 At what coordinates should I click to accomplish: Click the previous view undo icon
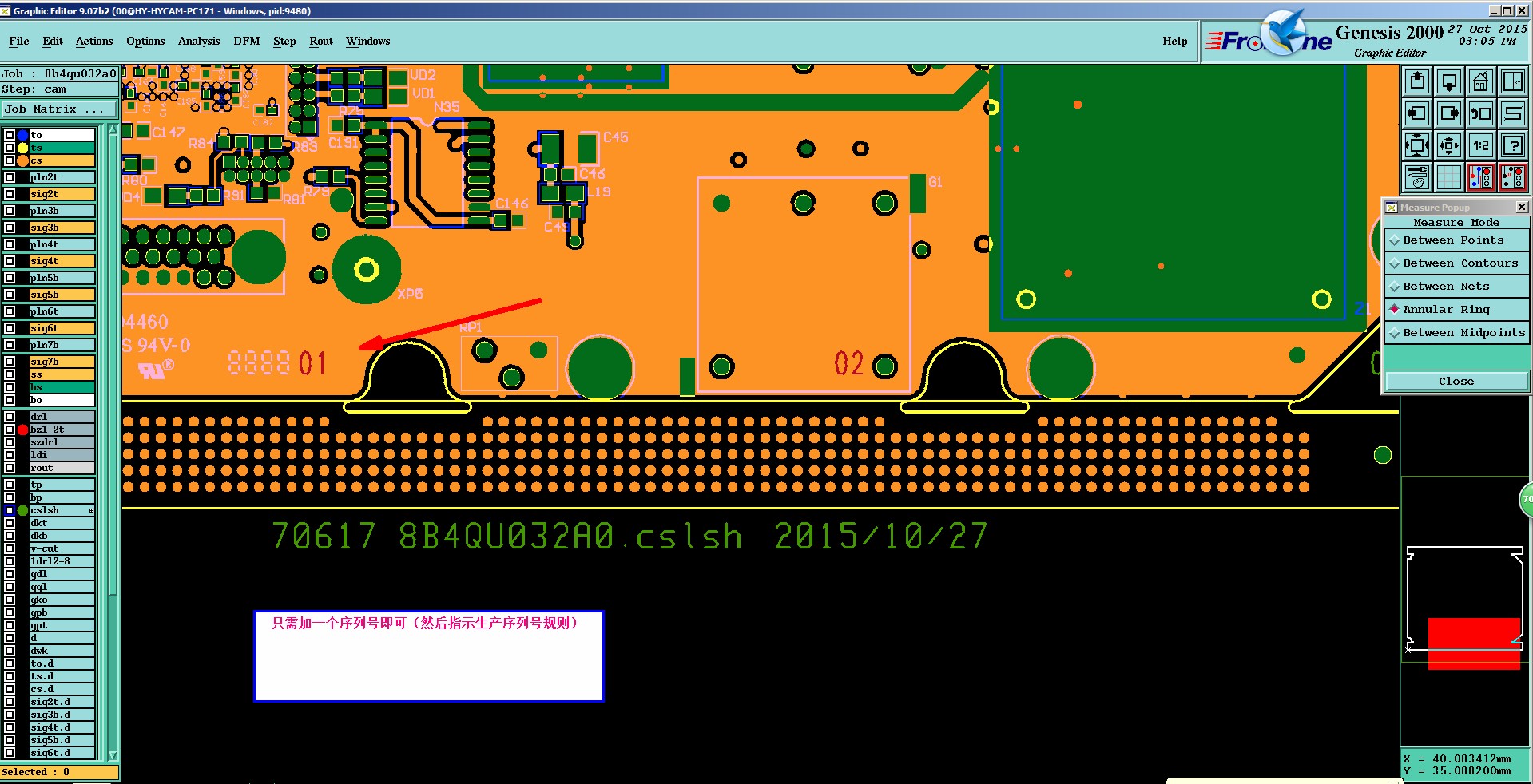pos(1481,113)
